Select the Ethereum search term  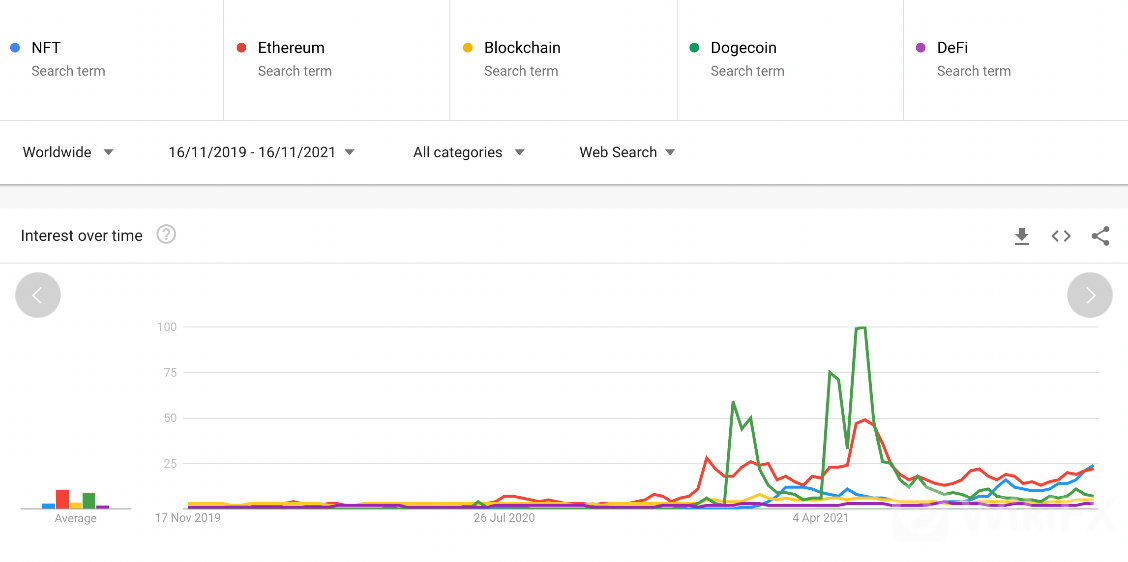point(291,48)
